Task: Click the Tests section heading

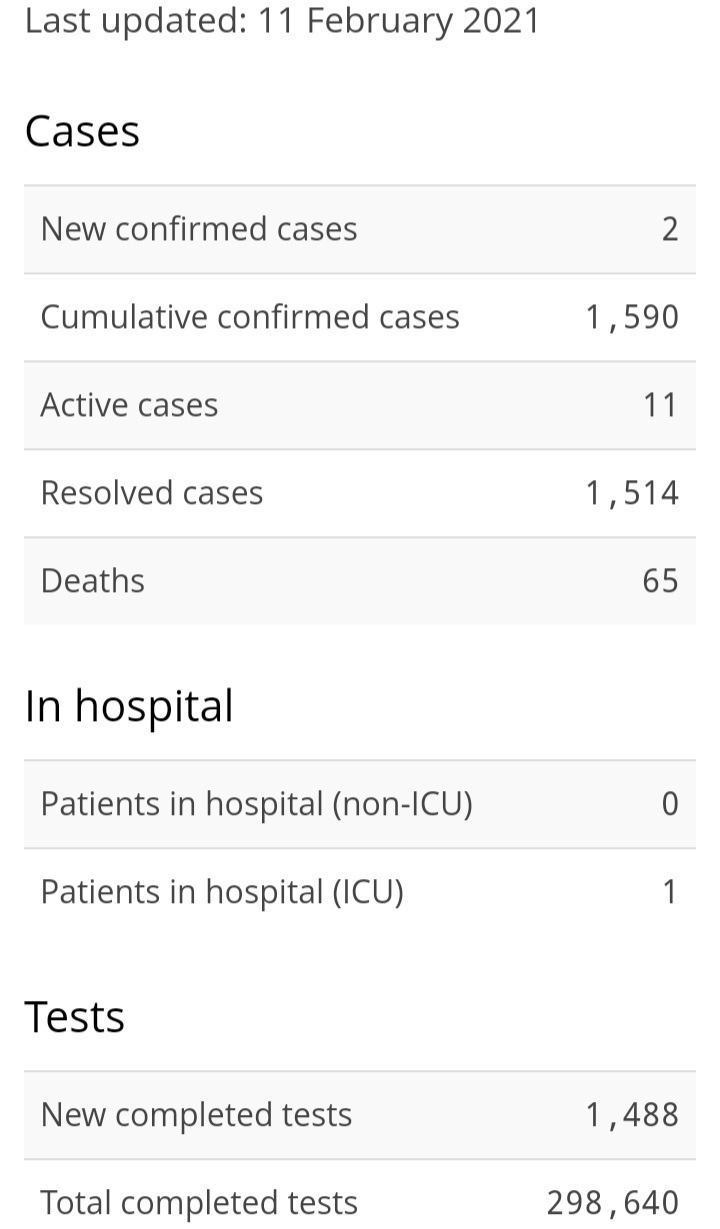Action: point(75,1017)
